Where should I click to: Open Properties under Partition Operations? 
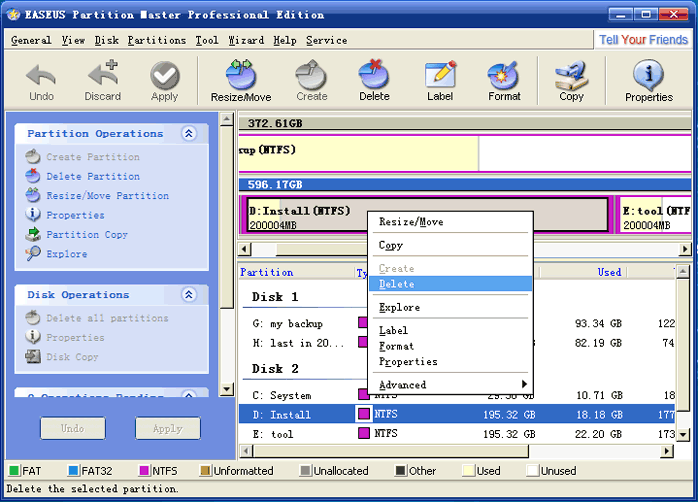[x=65, y=215]
